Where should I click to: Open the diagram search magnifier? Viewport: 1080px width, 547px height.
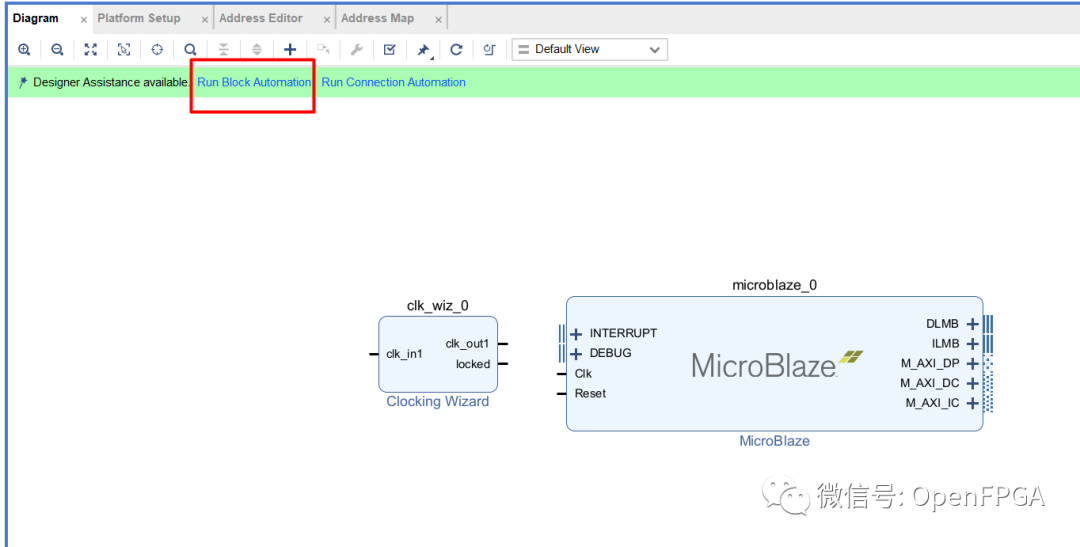click(x=190, y=50)
